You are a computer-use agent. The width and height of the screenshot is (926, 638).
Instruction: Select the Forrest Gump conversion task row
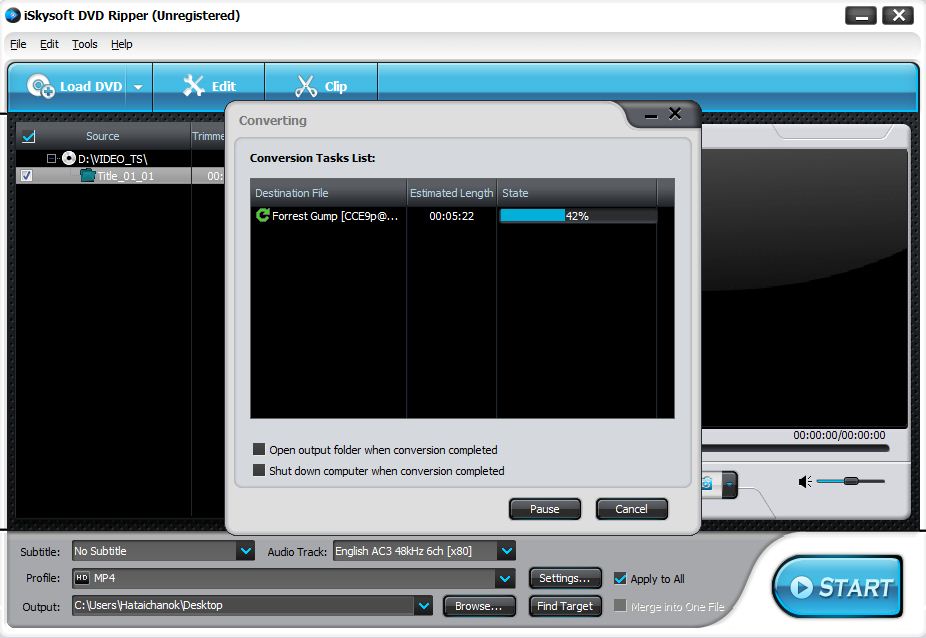coord(454,216)
